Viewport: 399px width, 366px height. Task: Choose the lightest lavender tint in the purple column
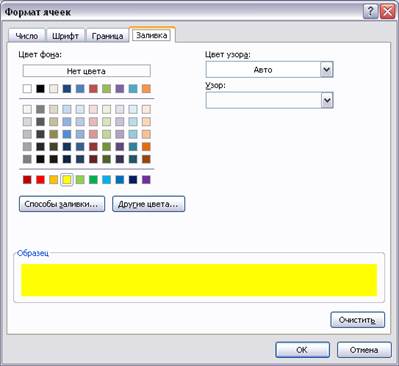pos(120,109)
